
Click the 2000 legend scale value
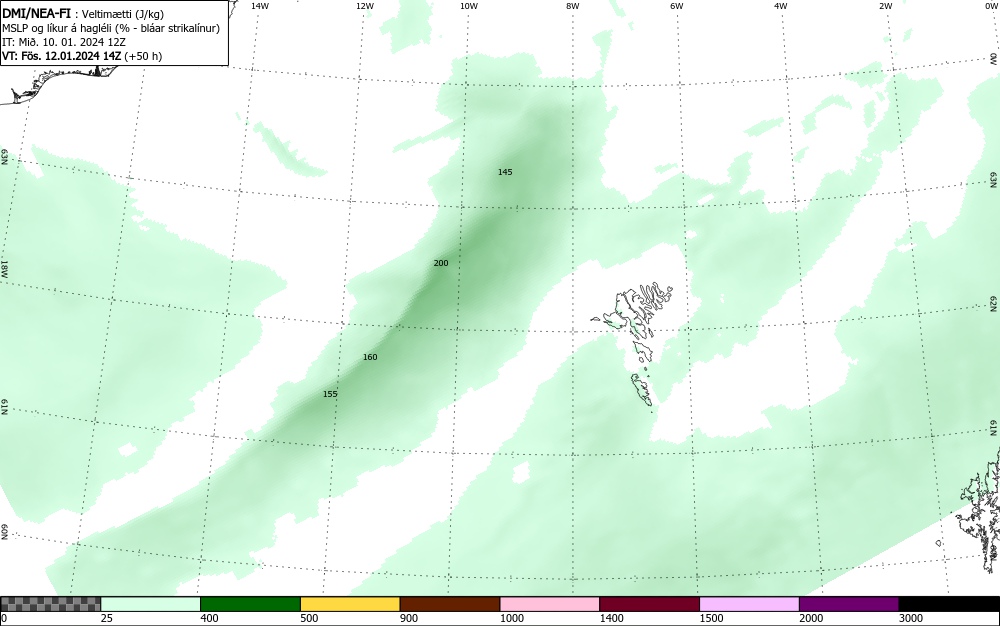click(x=811, y=618)
